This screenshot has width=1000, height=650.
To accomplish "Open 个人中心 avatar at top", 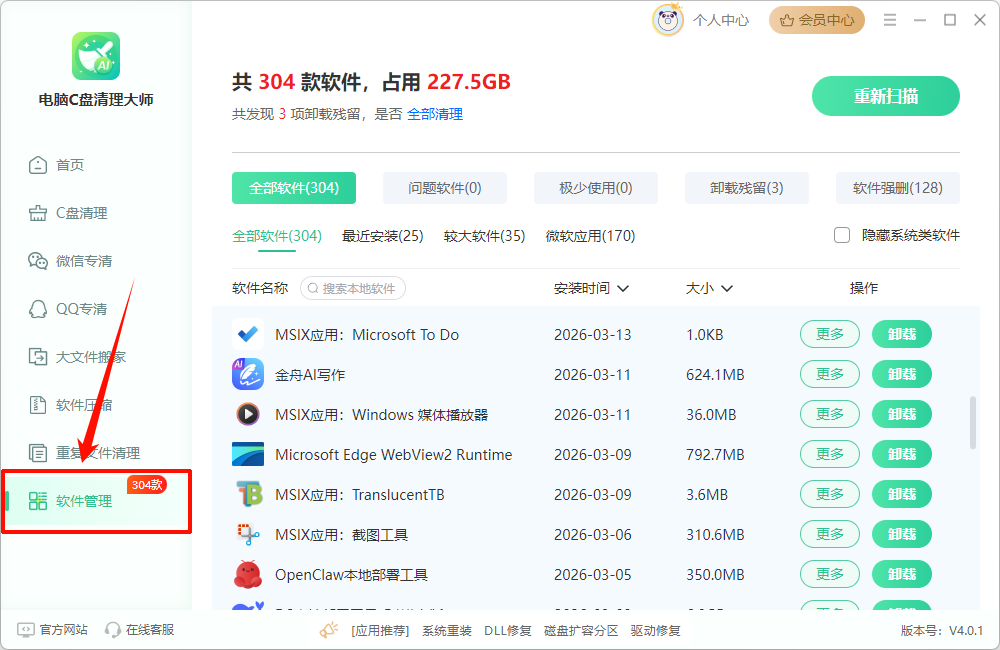I will pyautogui.click(x=668, y=19).
